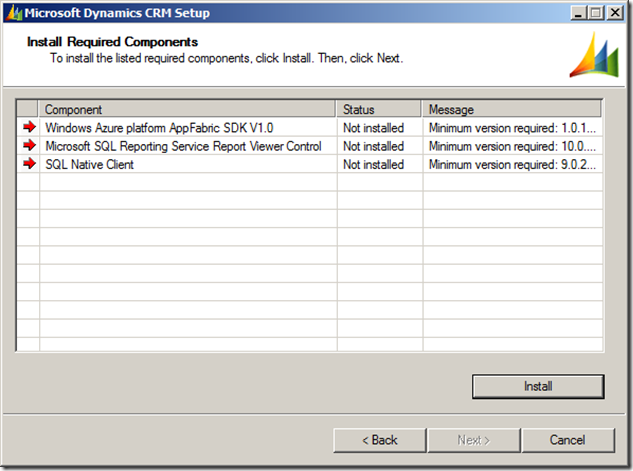Close the Microsoft Dynamics CRM Setup window
This screenshot has height=471, width=633.
click(x=617, y=12)
